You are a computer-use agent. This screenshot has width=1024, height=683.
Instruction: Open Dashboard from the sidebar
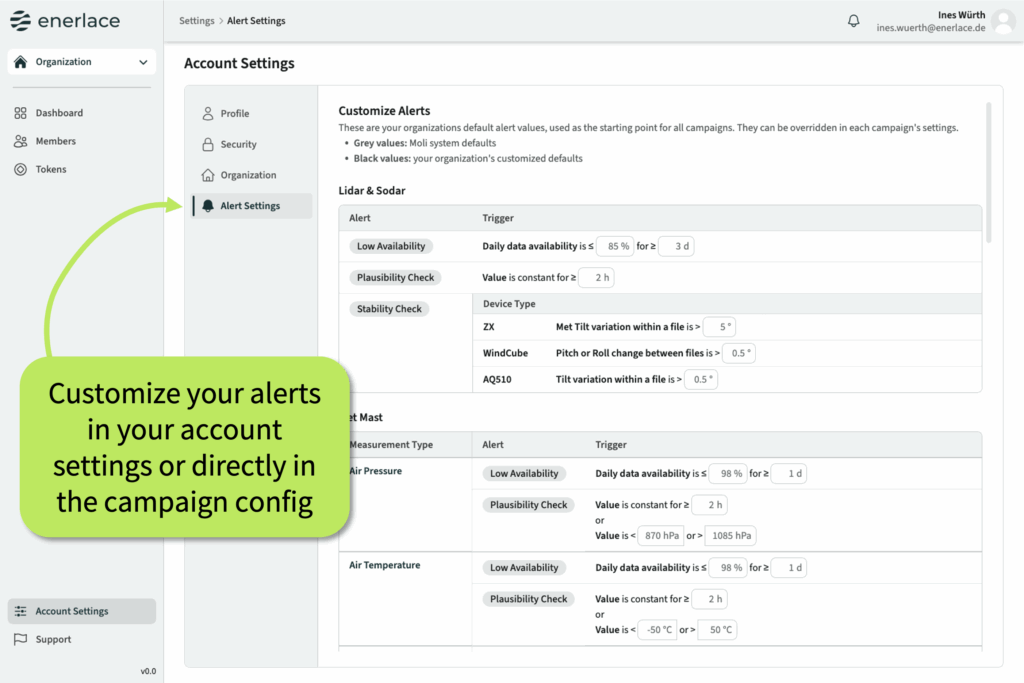point(58,113)
